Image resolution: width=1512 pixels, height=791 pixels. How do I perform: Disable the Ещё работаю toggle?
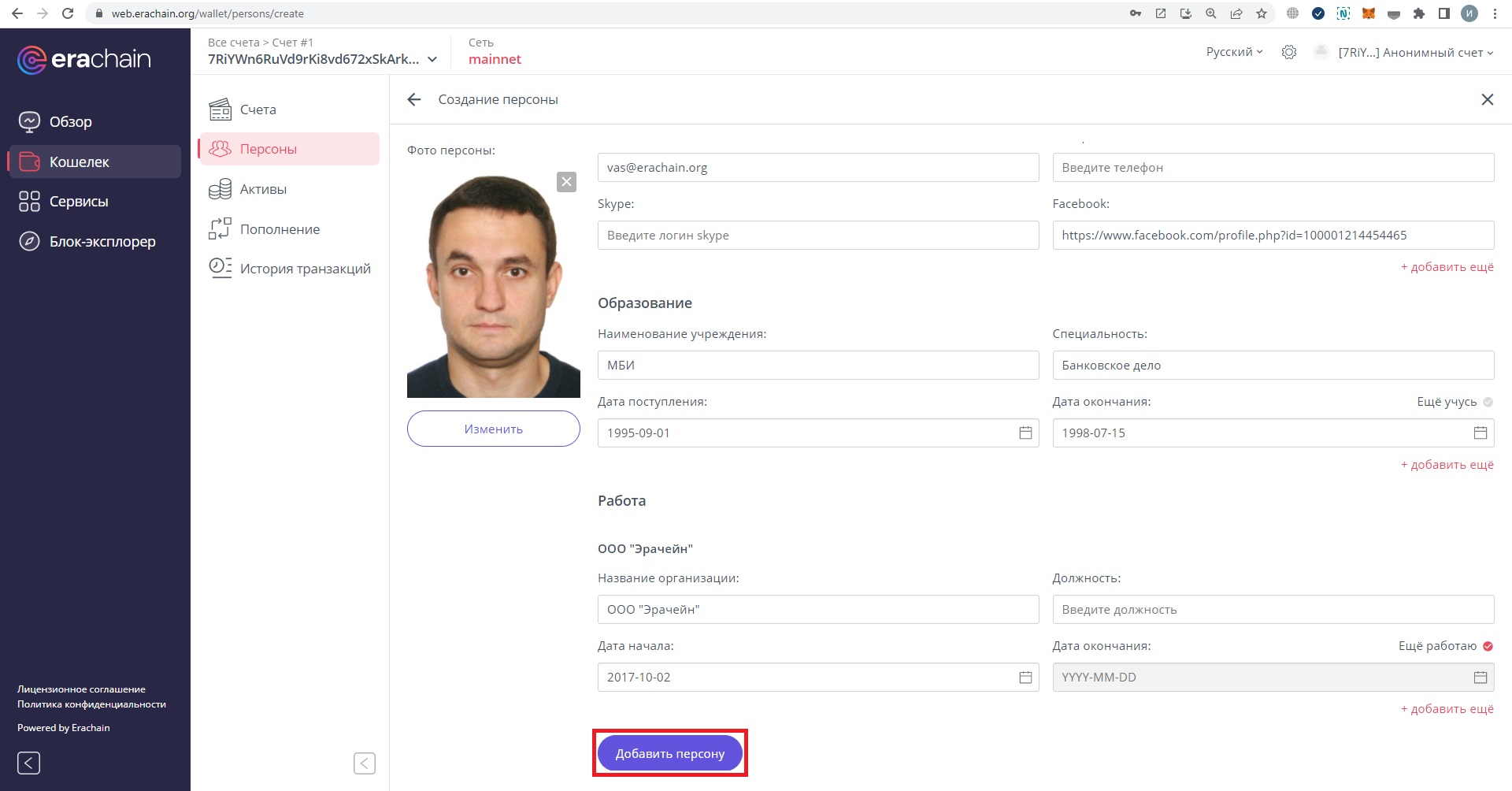1487,645
